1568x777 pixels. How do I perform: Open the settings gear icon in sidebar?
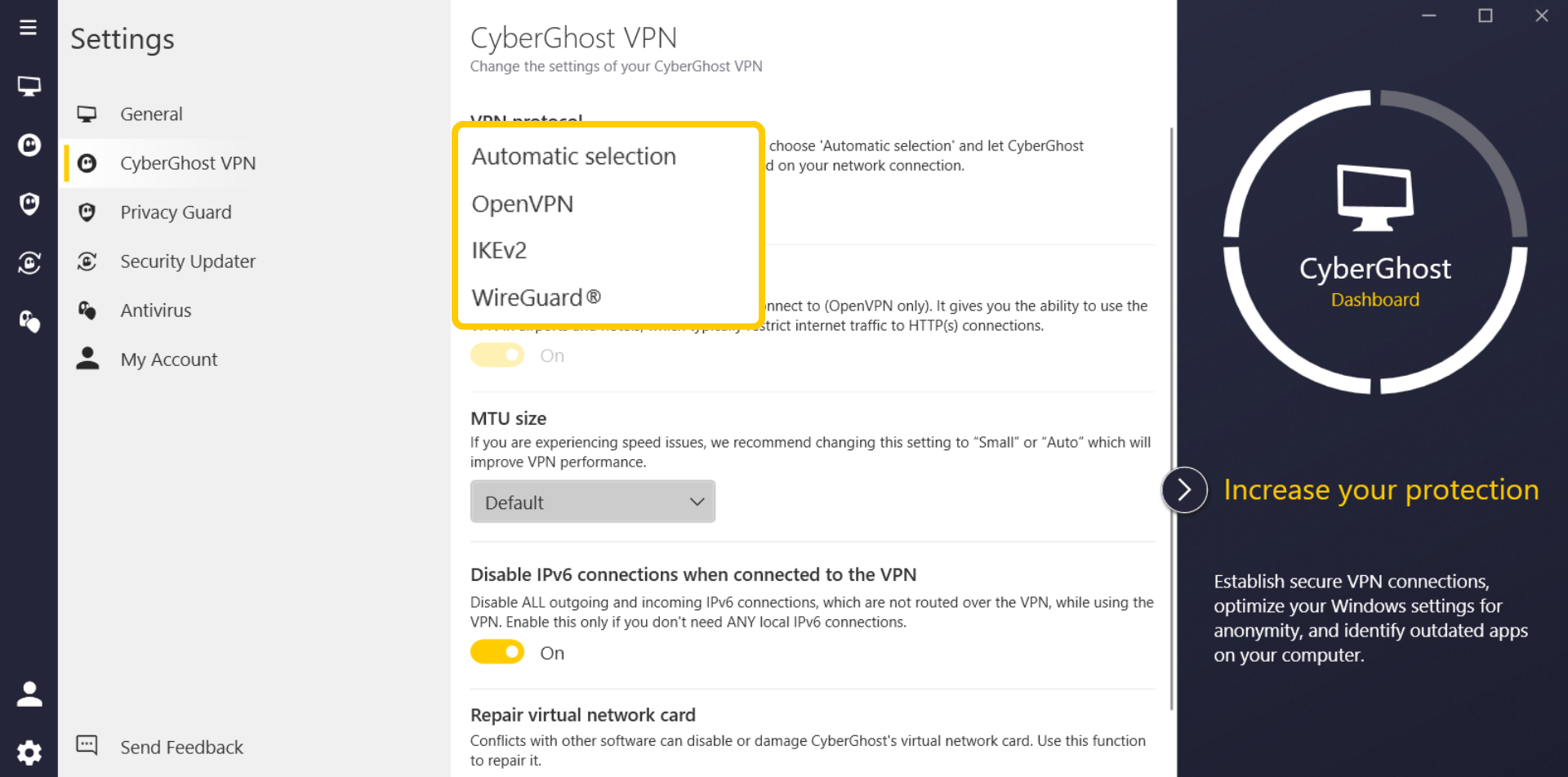pyautogui.click(x=29, y=752)
